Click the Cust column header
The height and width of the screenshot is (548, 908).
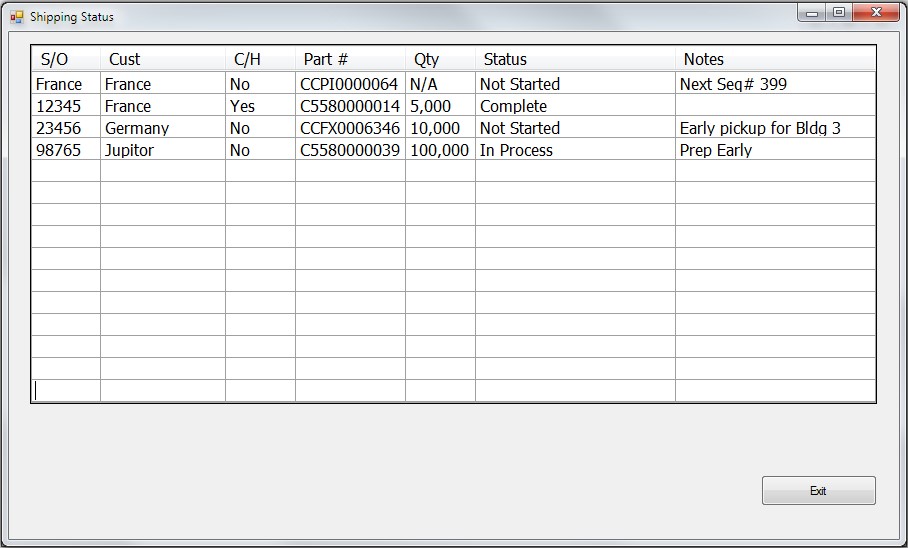[x=163, y=59]
